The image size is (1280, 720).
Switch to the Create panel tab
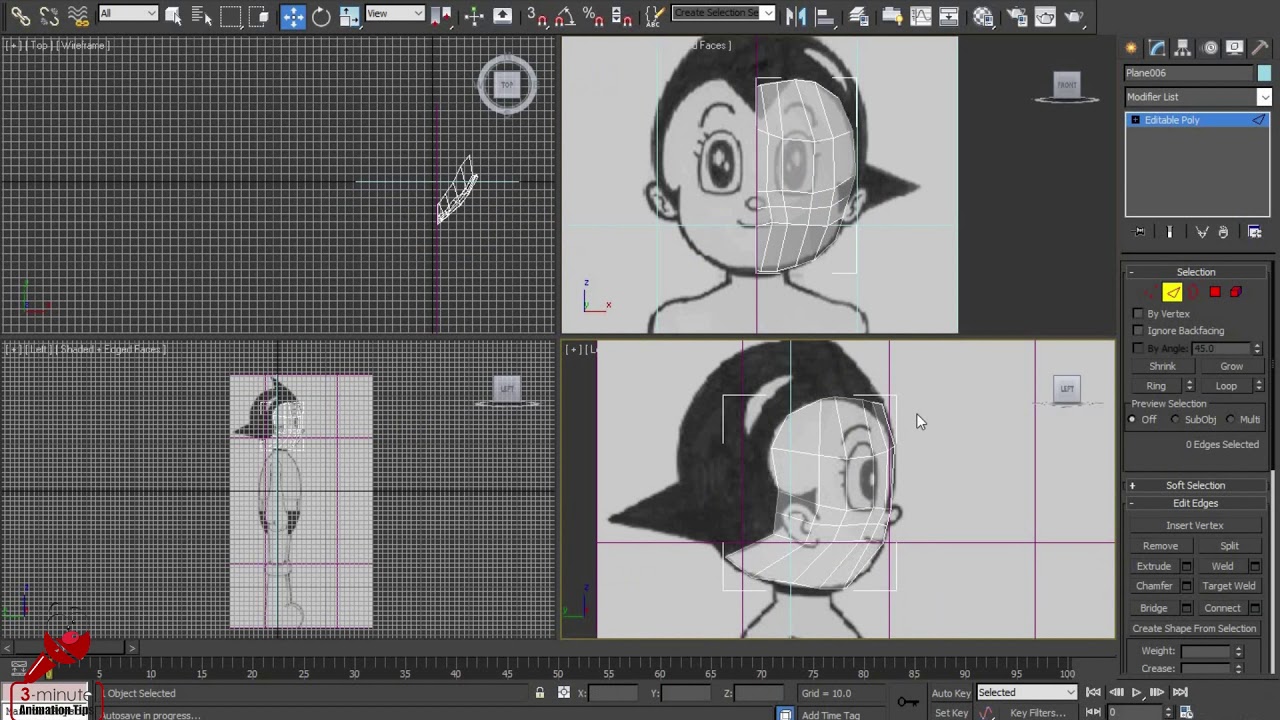pyautogui.click(x=1132, y=47)
